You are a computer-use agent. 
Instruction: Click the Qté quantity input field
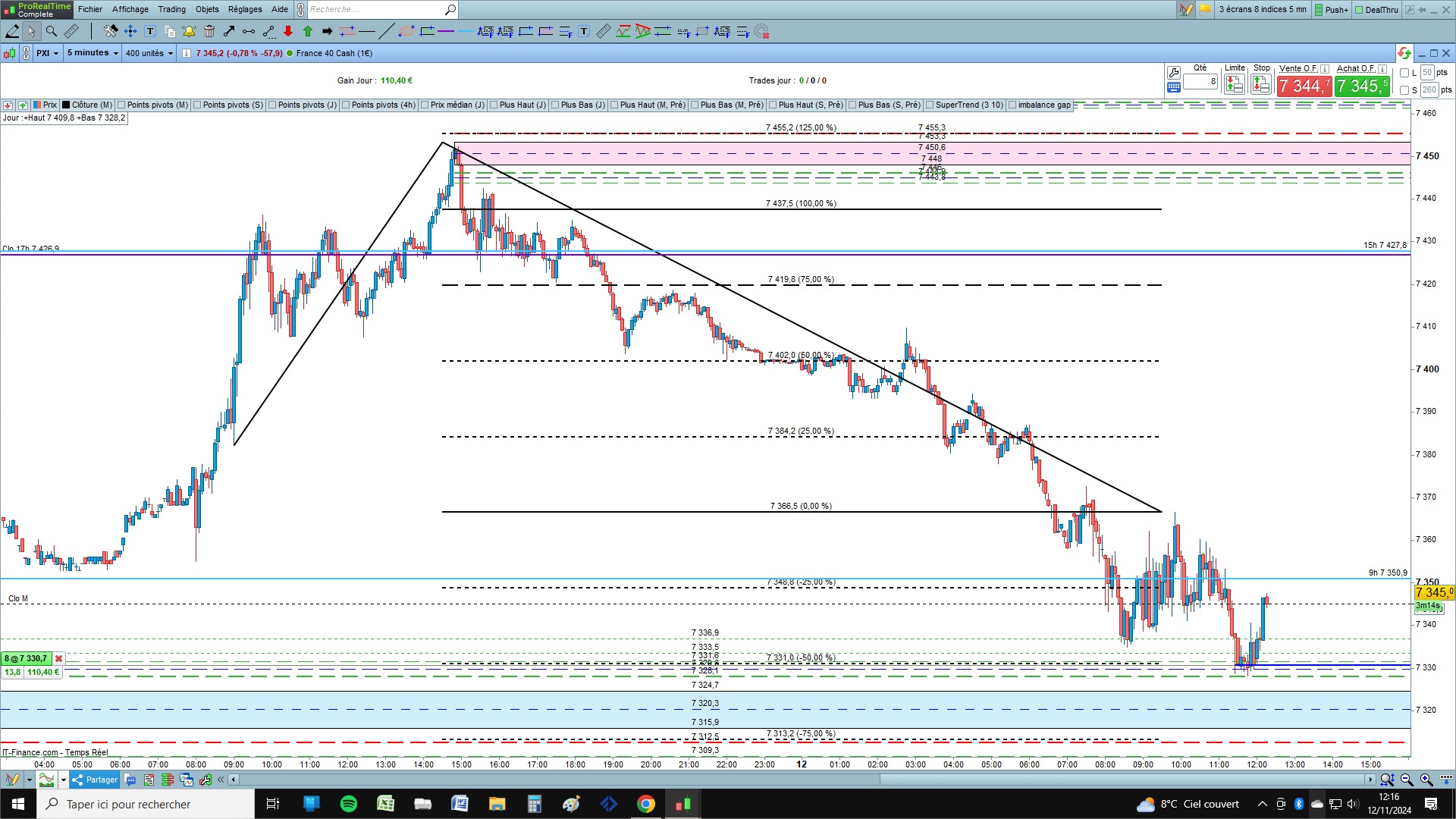(1200, 81)
